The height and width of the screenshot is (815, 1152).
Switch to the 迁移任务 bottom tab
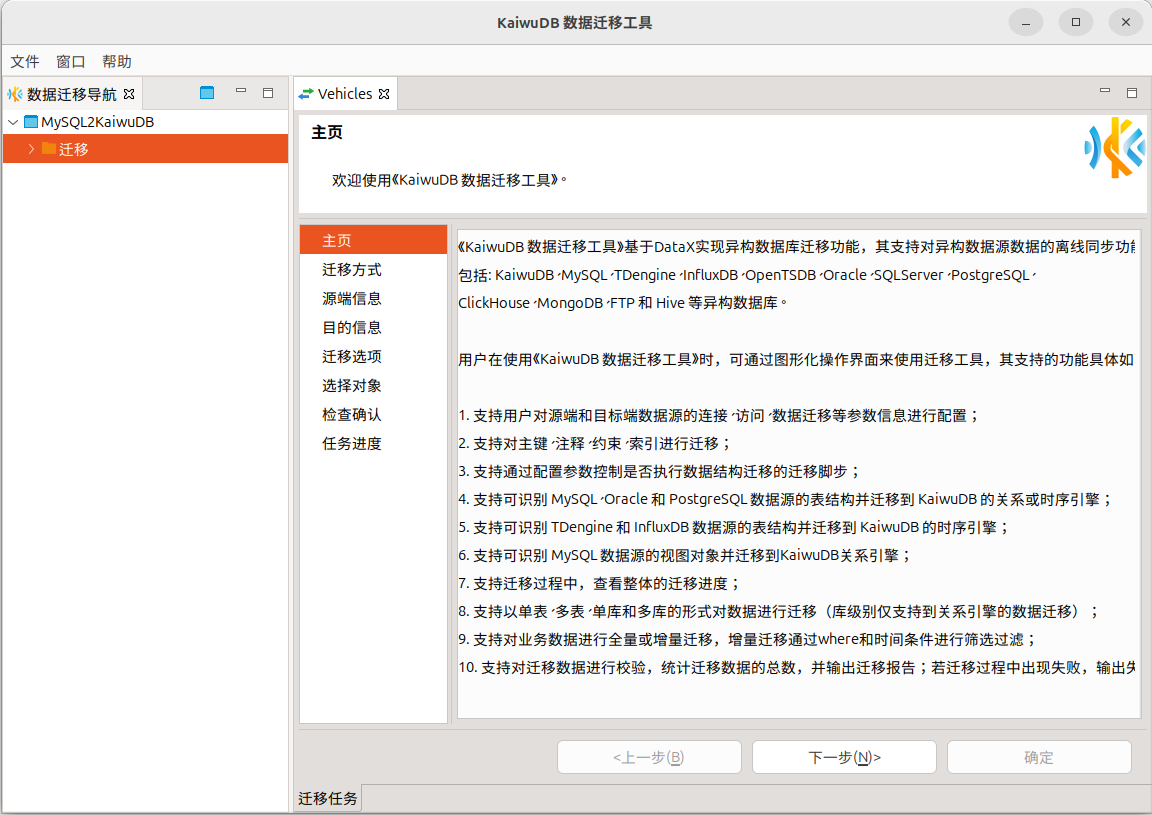[328, 798]
